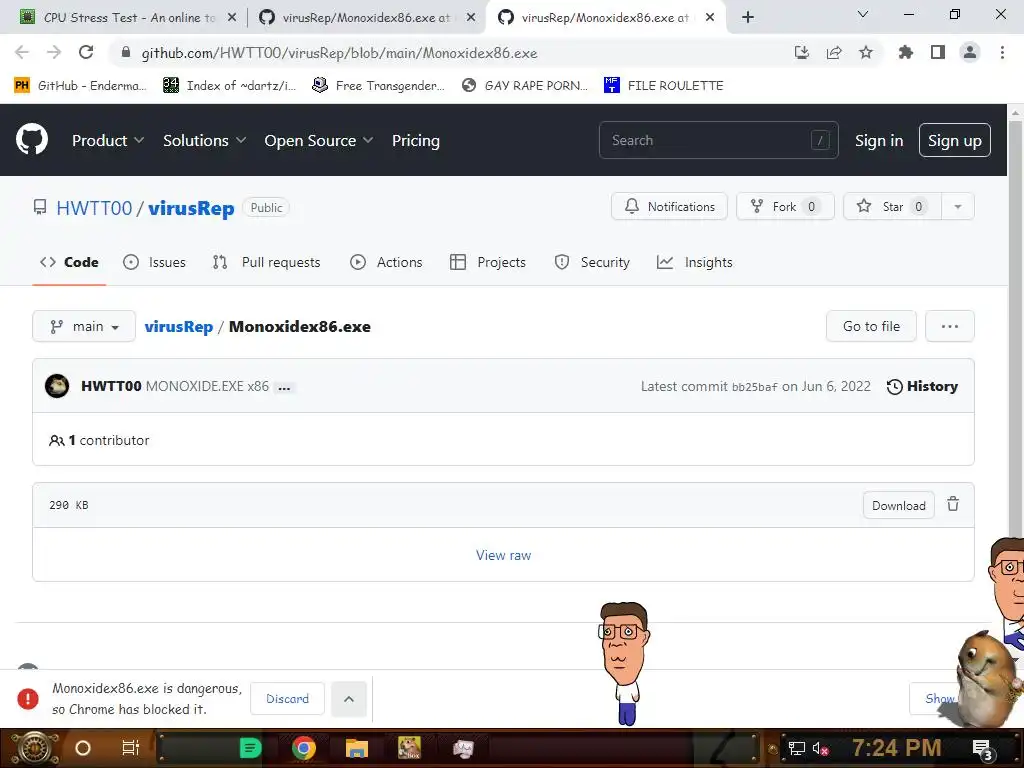The height and width of the screenshot is (768, 1024).
Task: Click the install app icon in address bar
Action: tap(802, 52)
